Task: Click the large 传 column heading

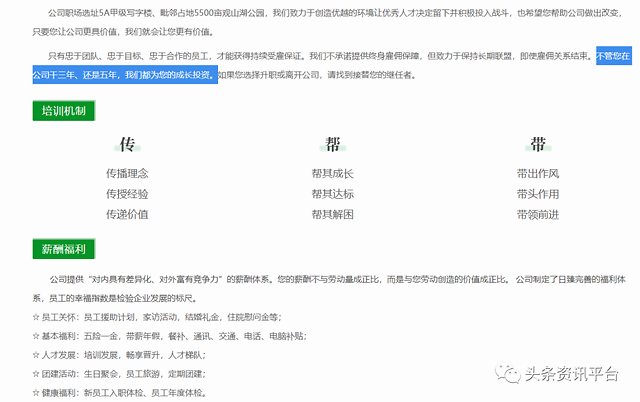Action: tap(127, 146)
